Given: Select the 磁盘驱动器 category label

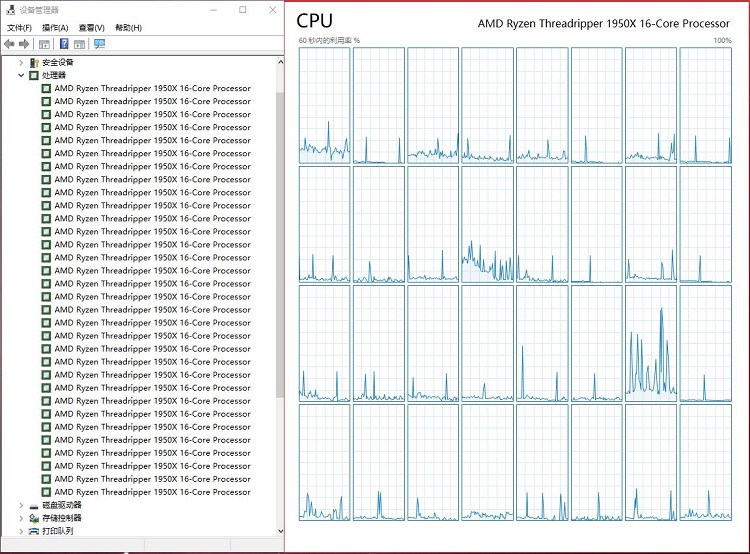Looking at the screenshot, I should pyautogui.click(x=62, y=505).
